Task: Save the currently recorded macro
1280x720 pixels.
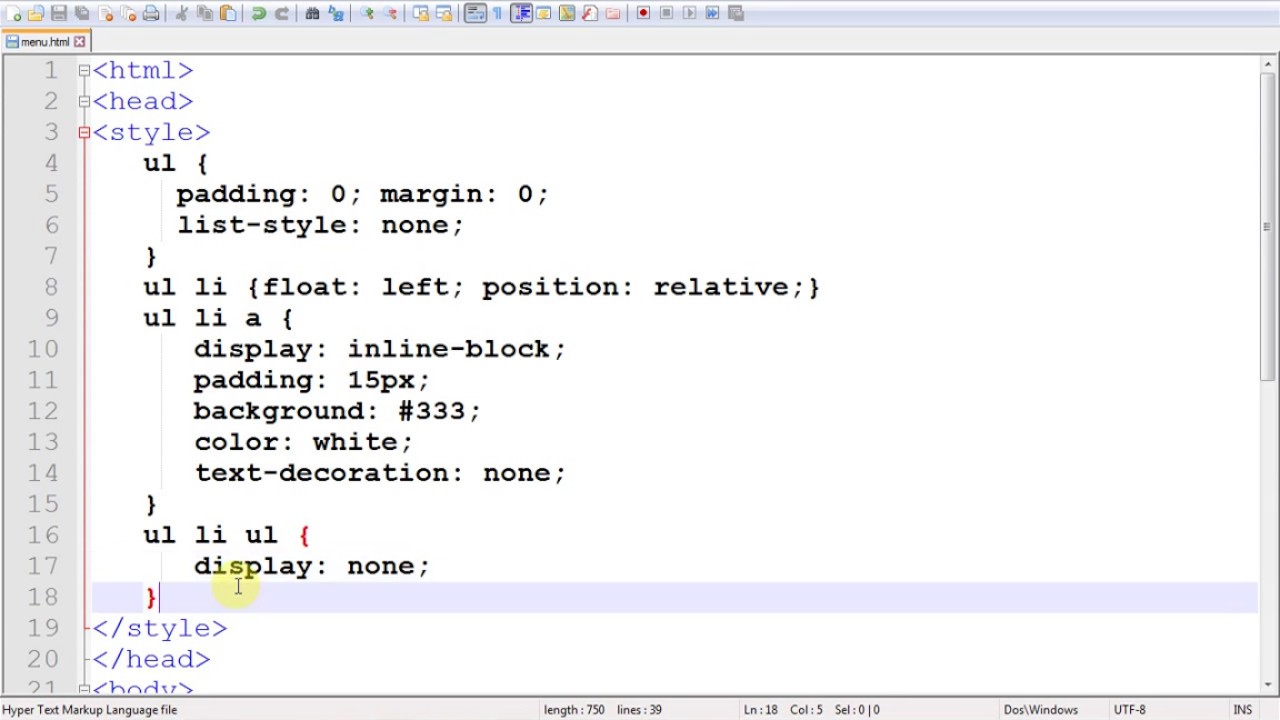Action: tap(735, 13)
